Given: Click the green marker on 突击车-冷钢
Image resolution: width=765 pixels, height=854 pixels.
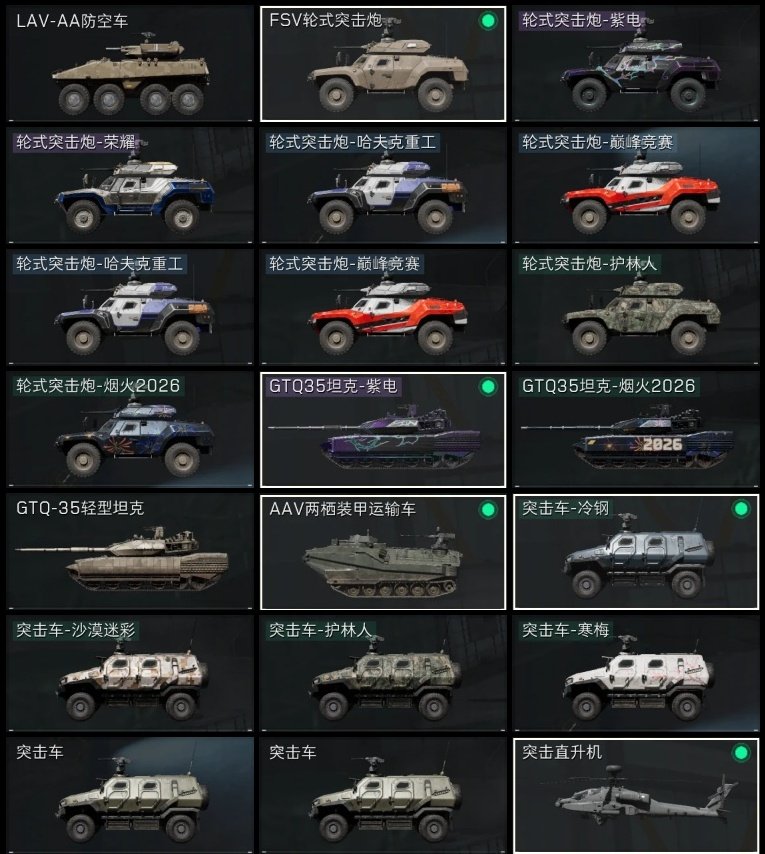Looking at the screenshot, I should pyautogui.click(x=741, y=509).
